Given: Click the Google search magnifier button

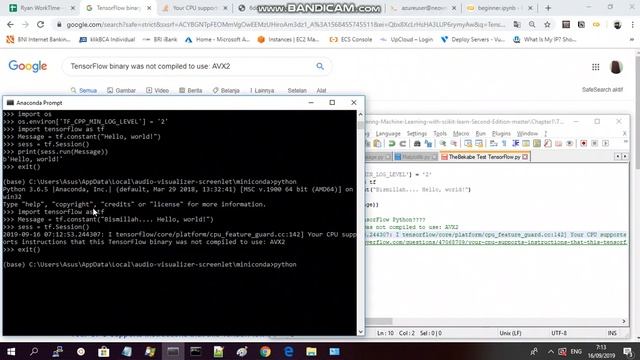Looking at the screenshot, I should (x=320, y=66).
